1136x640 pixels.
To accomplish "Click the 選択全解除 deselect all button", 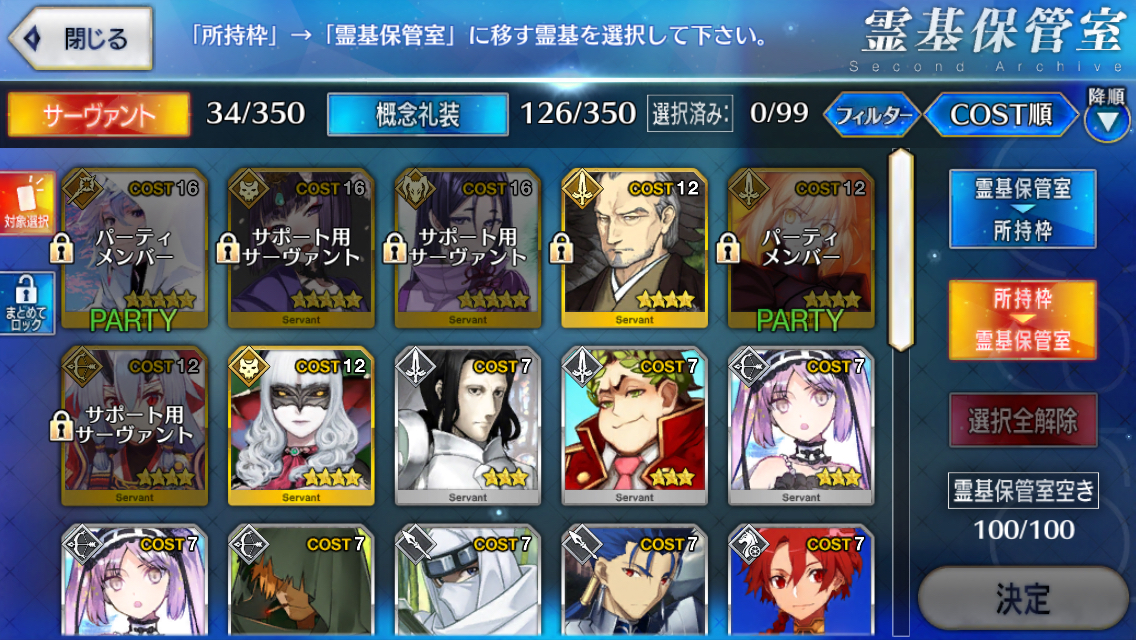I will pyautogui.click(x=1022, y=420).
